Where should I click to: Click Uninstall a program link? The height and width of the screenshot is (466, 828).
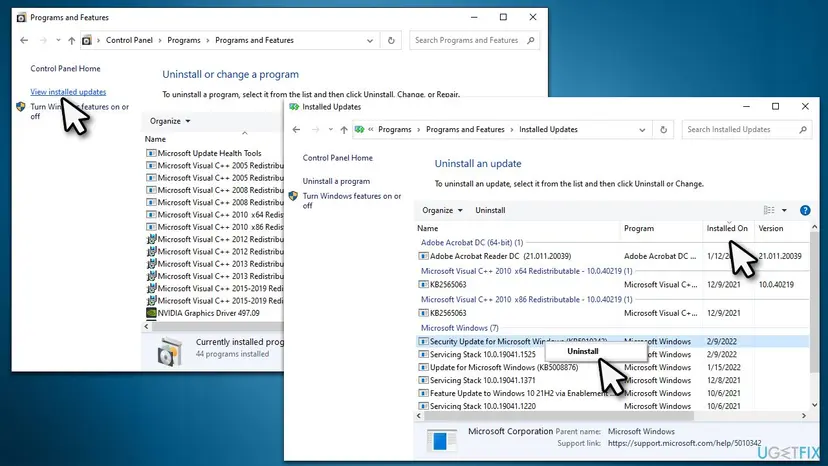(x=336, y=181)
